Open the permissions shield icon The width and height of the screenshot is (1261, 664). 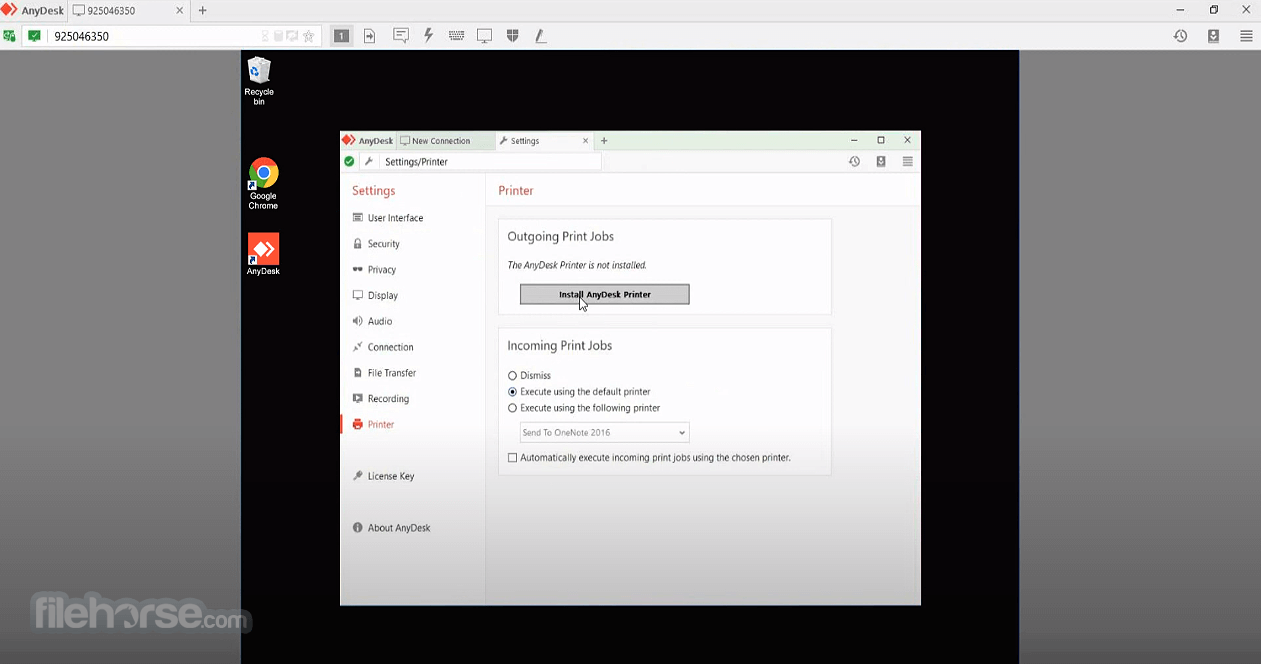coord(512,36)
